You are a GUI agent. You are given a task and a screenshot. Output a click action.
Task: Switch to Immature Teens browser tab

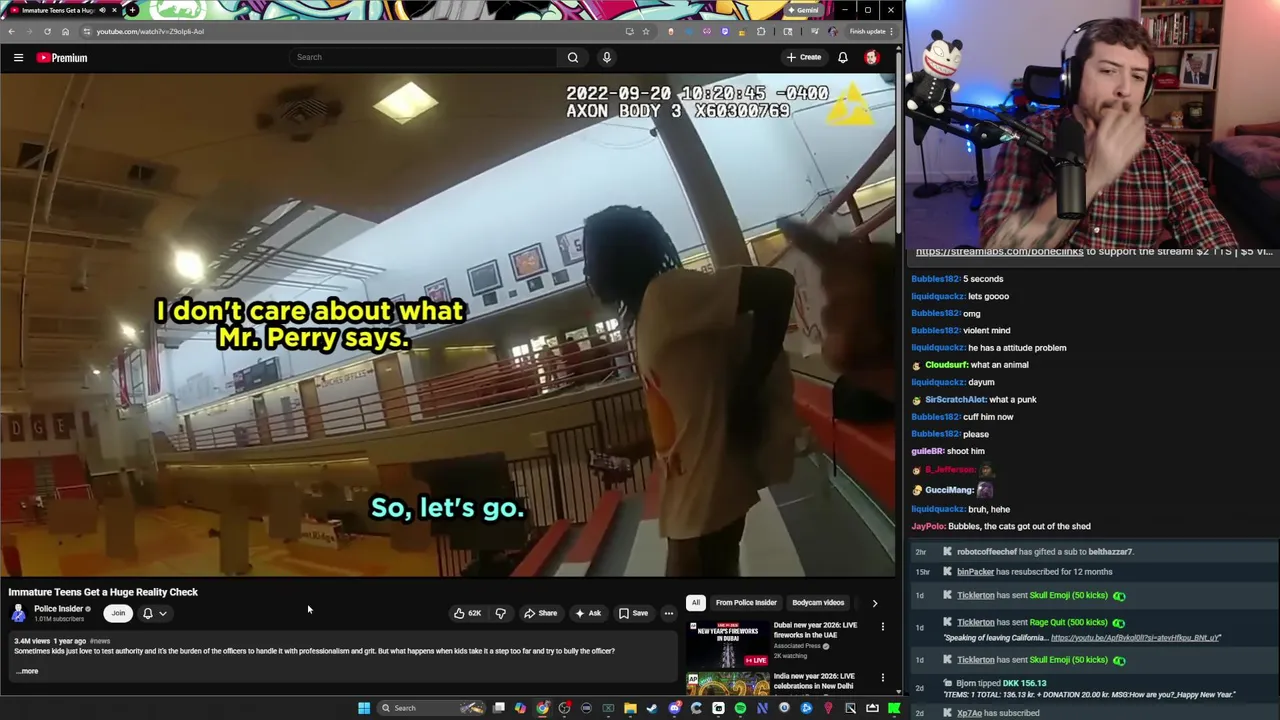tap(62, 10)
